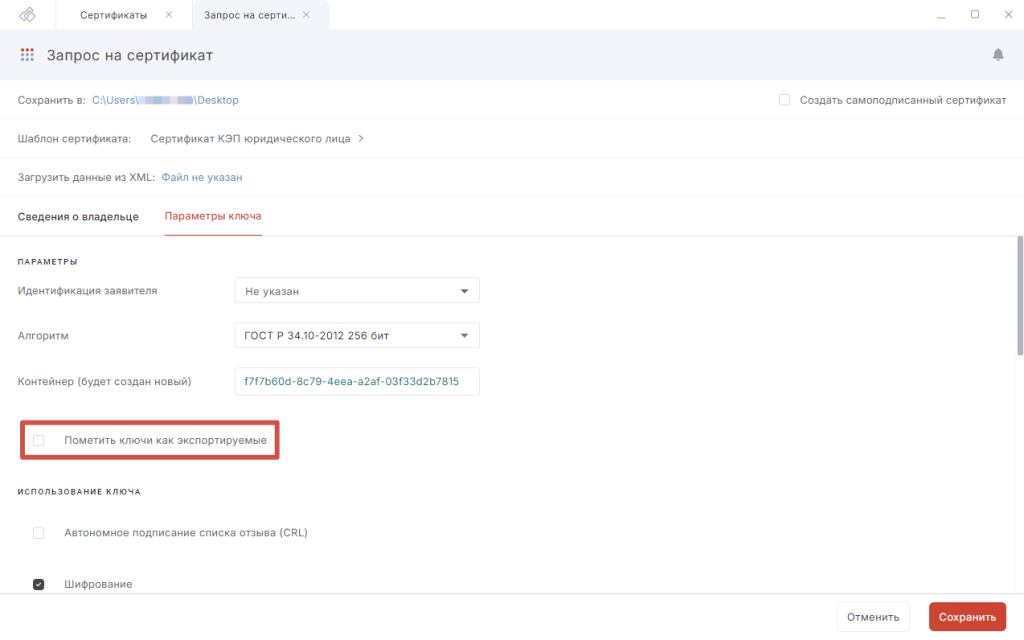1024x640 pixels.
Task: Click Сертификат КЭП юридического лица template
Action: point(250,138)
